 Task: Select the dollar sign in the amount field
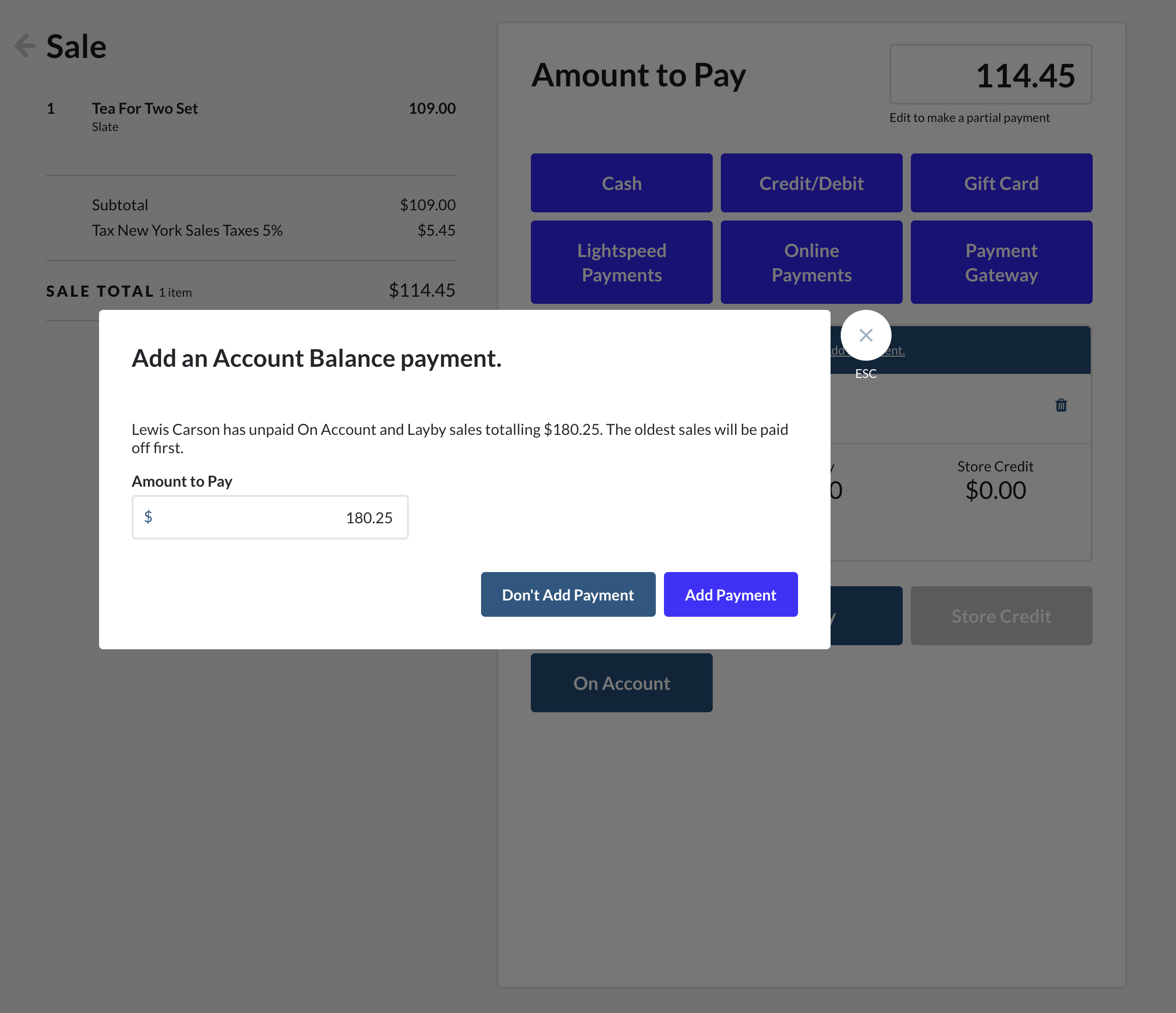(149, 517)
